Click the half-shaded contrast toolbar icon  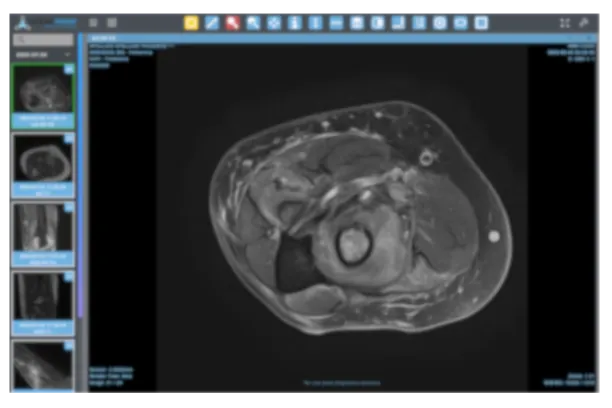click(x=377, y=23)
